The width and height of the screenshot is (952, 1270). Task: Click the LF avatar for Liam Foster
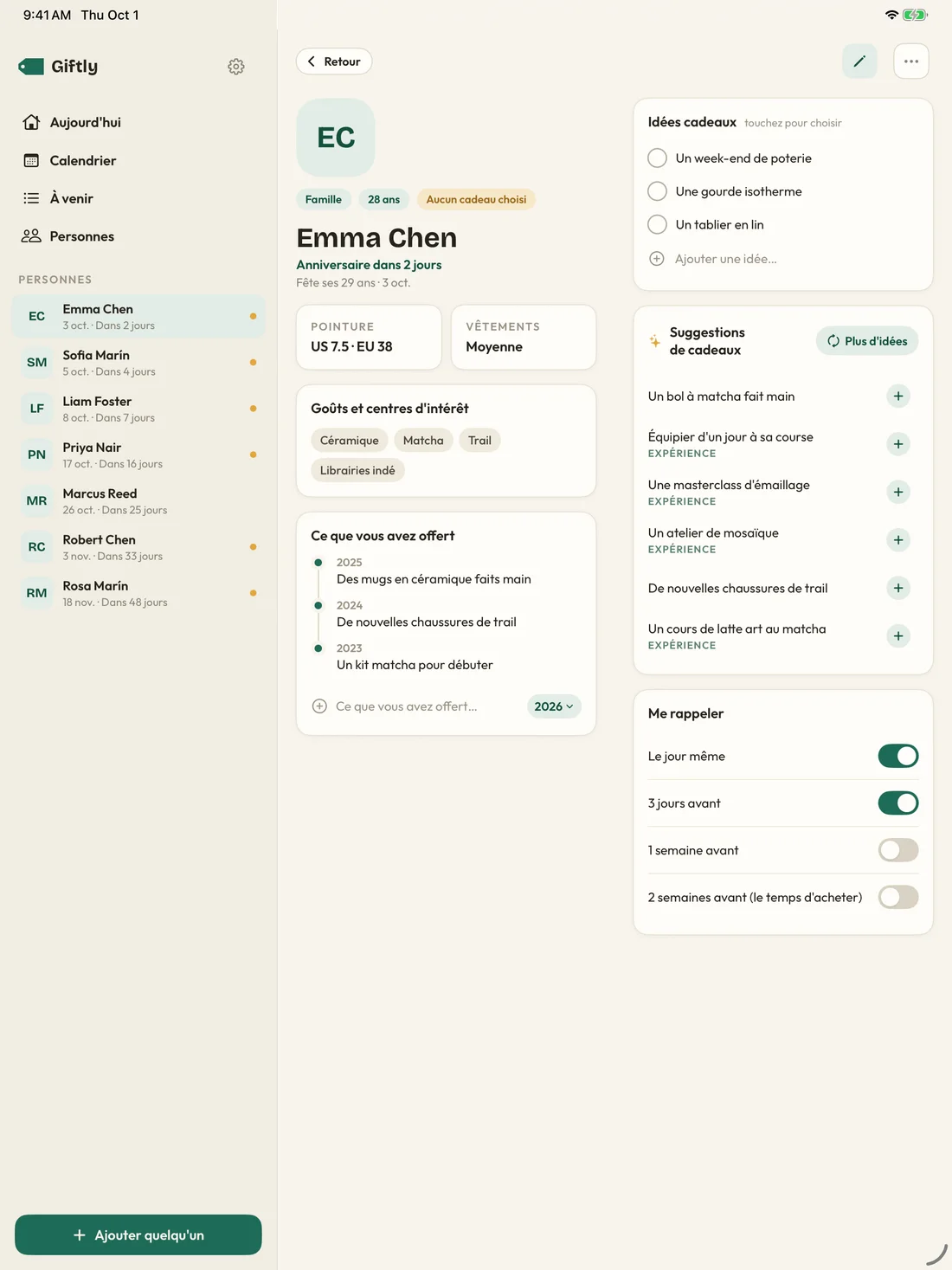tap(36, 409)
